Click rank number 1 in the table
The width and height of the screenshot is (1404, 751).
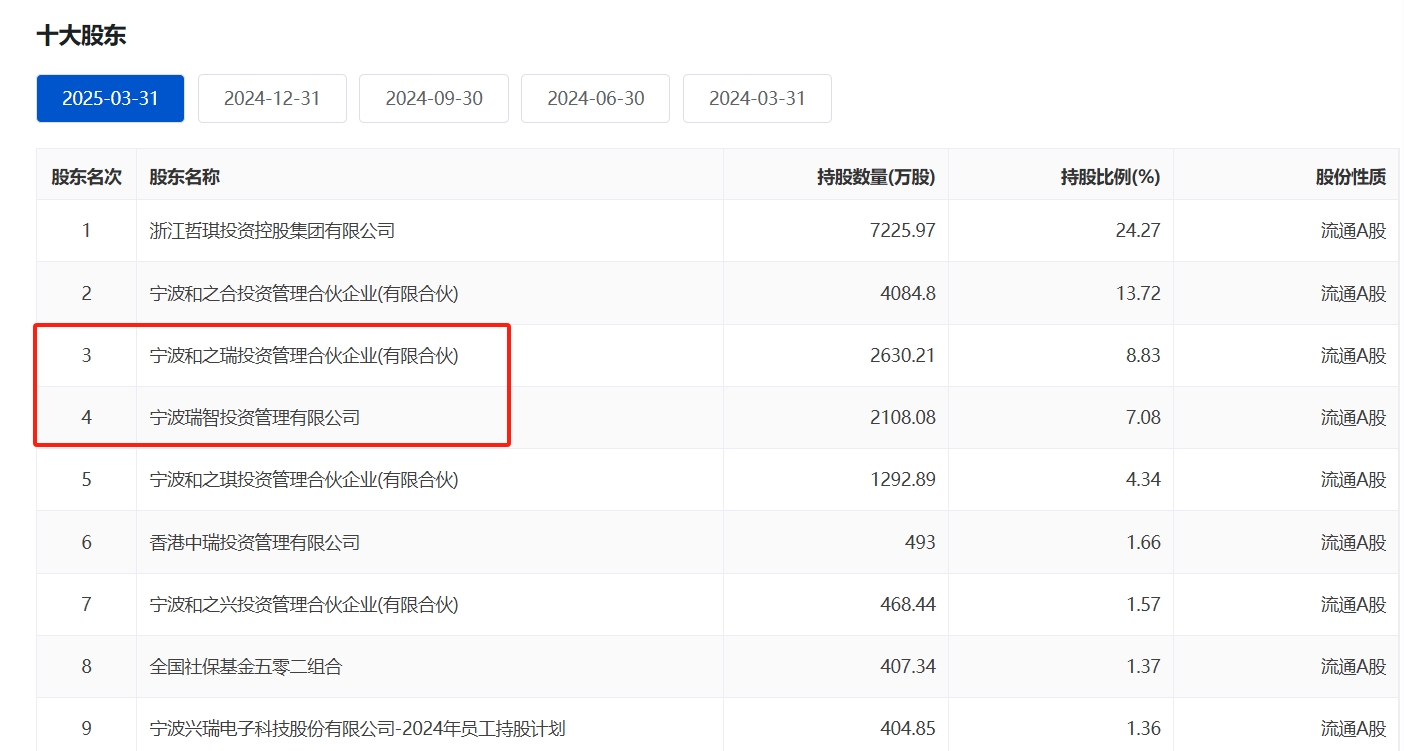click(x=86, y=231)
